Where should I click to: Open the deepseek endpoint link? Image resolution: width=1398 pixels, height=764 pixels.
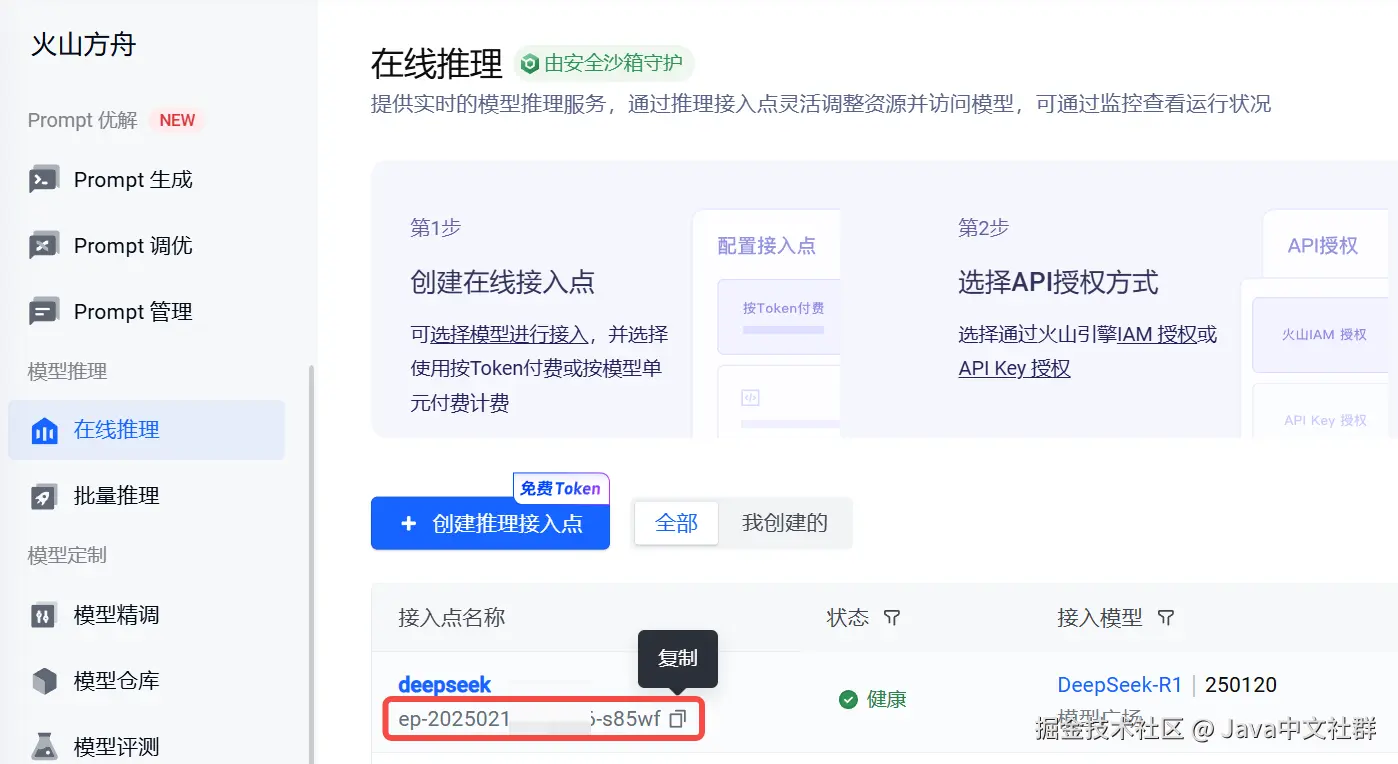(x=445, y=685)
